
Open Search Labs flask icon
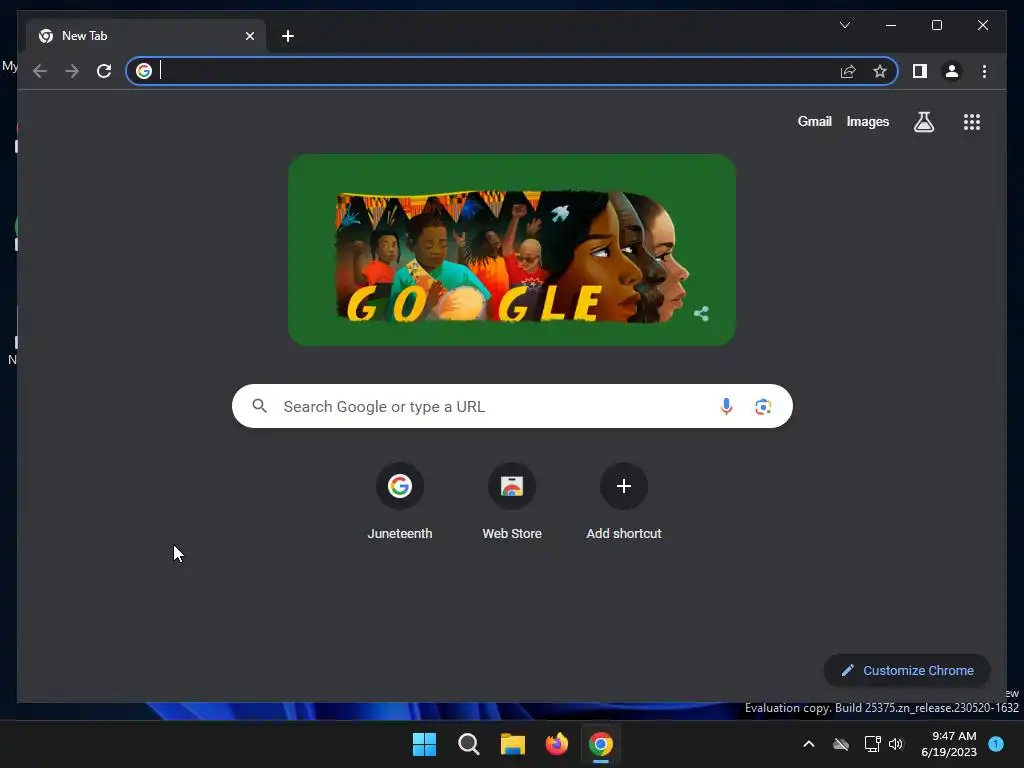point(923,121)
